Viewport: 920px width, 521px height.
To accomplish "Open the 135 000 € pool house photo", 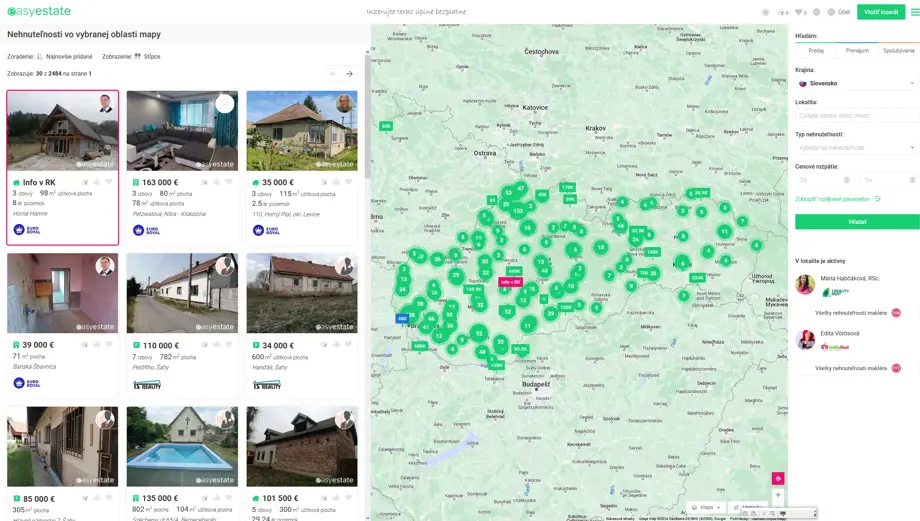I will click(x=182, y=446).
